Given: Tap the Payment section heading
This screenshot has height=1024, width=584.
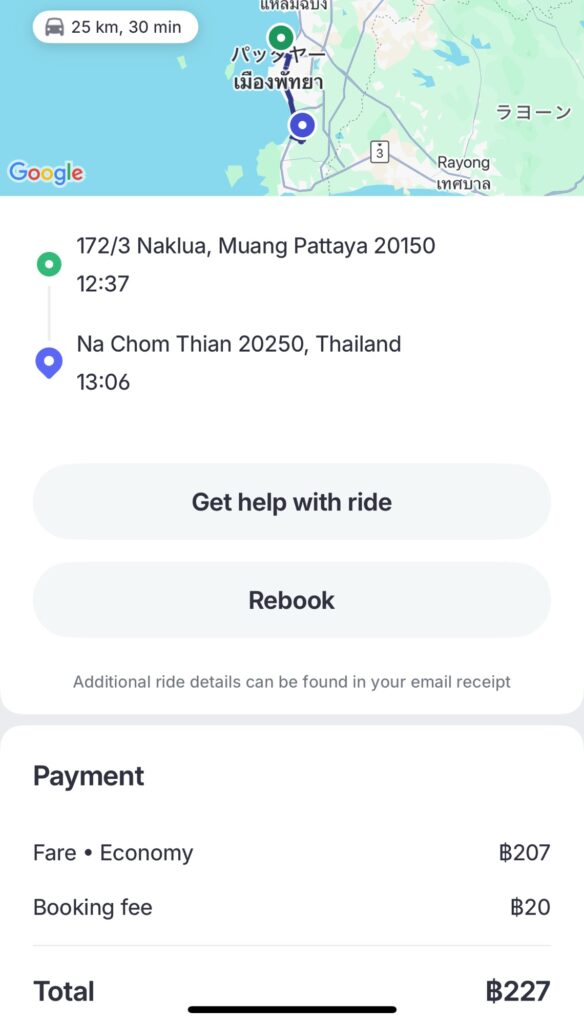Looking at the screenshot, I should 89,776.
